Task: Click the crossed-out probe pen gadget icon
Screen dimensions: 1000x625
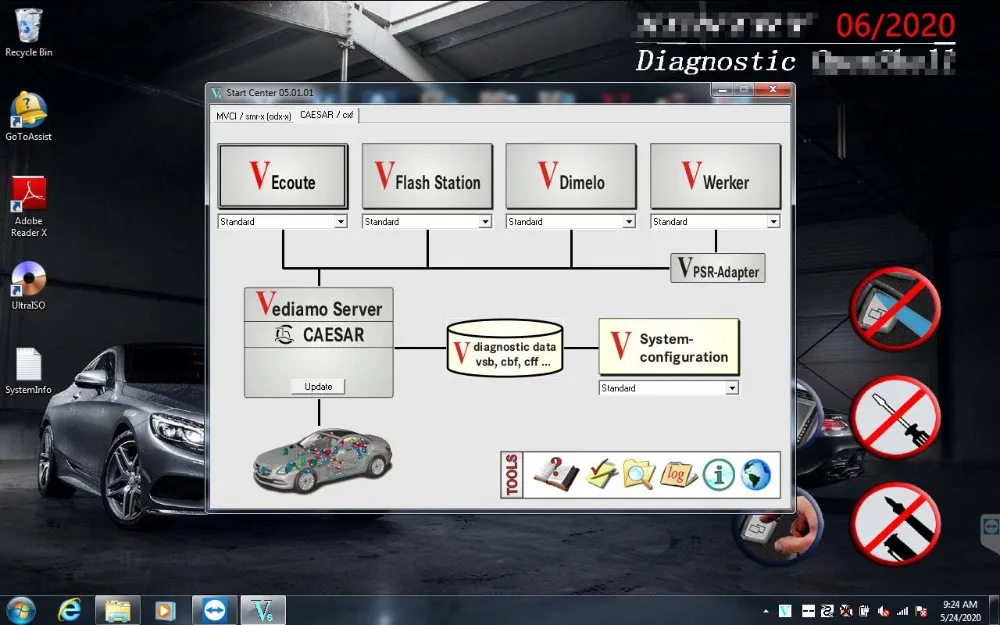Action: pyautogui.click(x=895, y=523)
